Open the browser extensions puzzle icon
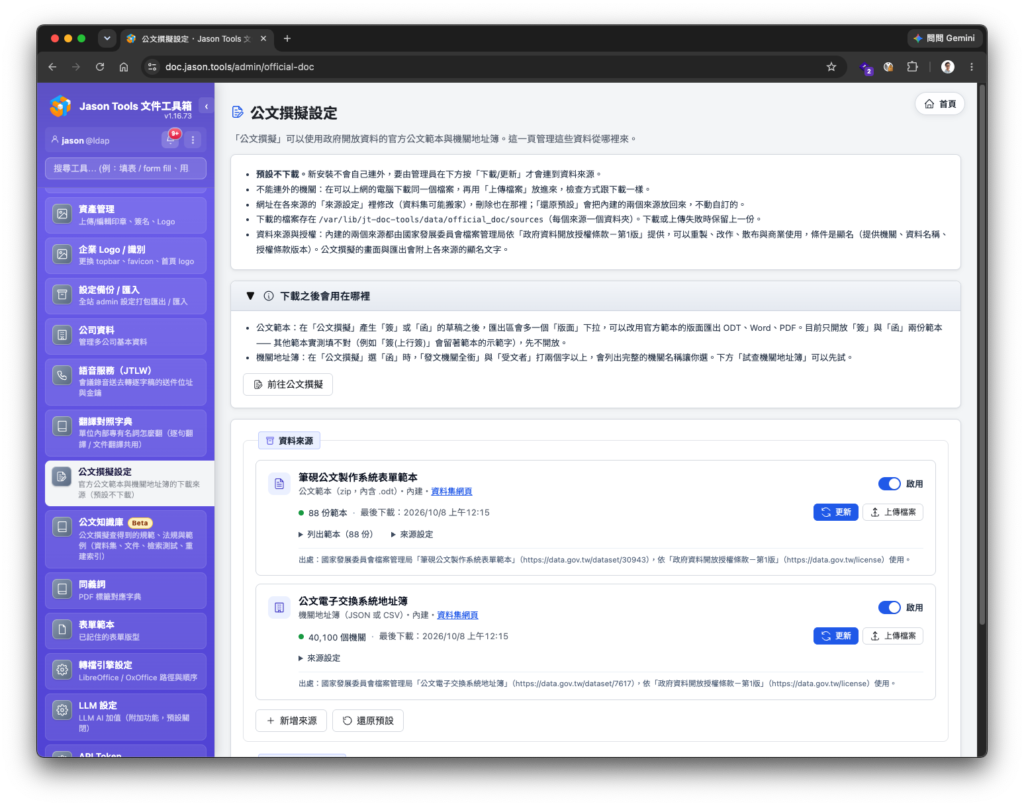Viewport: 1024px width, 806px height. (912, 67)
